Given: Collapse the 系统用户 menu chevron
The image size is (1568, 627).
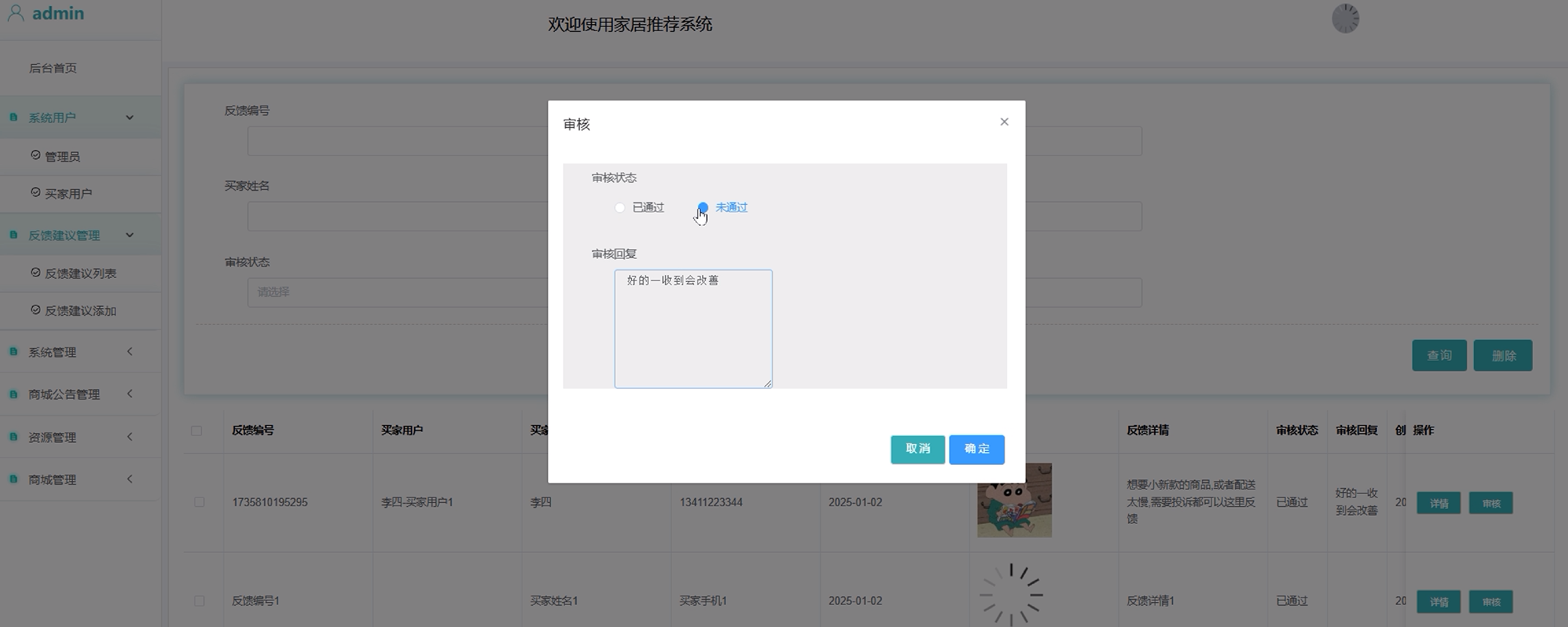Looking at the screenshot, I should point(130,117).
